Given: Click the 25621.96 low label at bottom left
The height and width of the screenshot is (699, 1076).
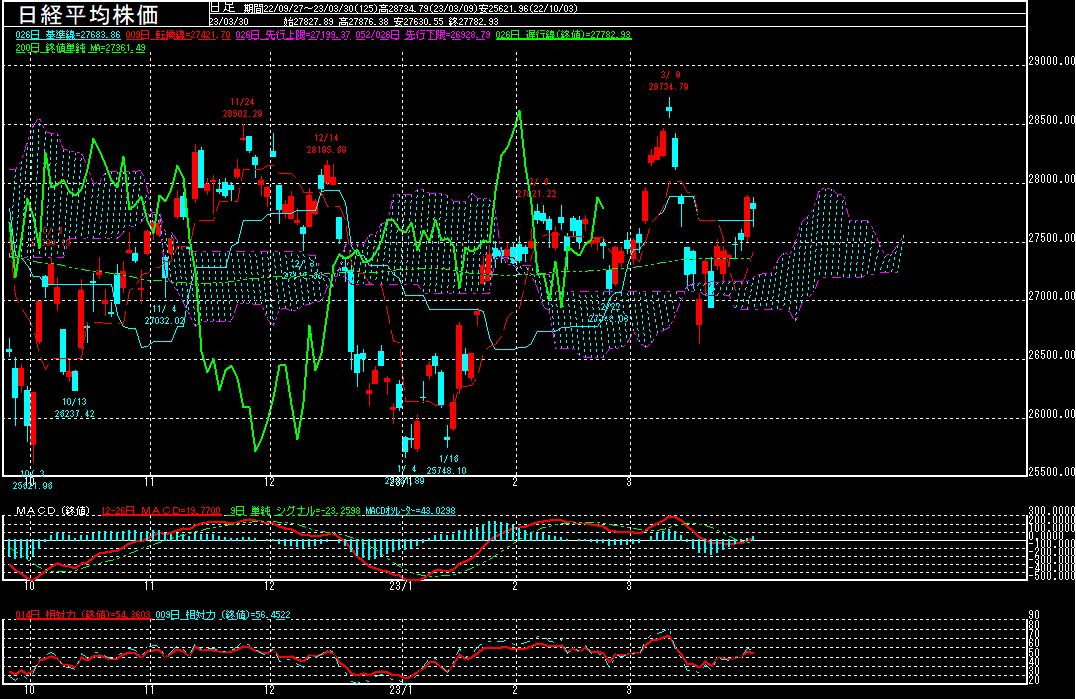Looking at the screenshot, I should pyautogui.click(x=33, y=486).
